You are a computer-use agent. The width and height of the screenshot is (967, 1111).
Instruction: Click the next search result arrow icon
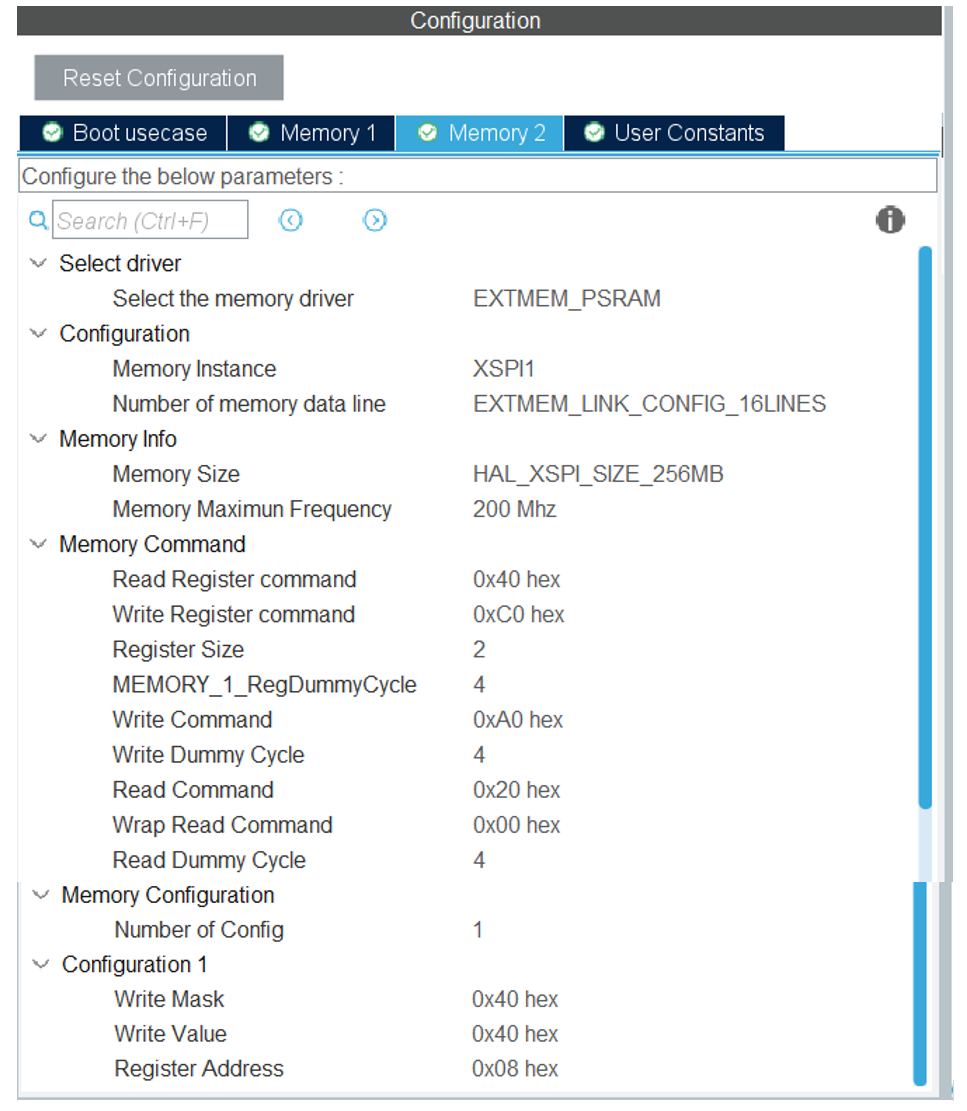click(374, 220)
